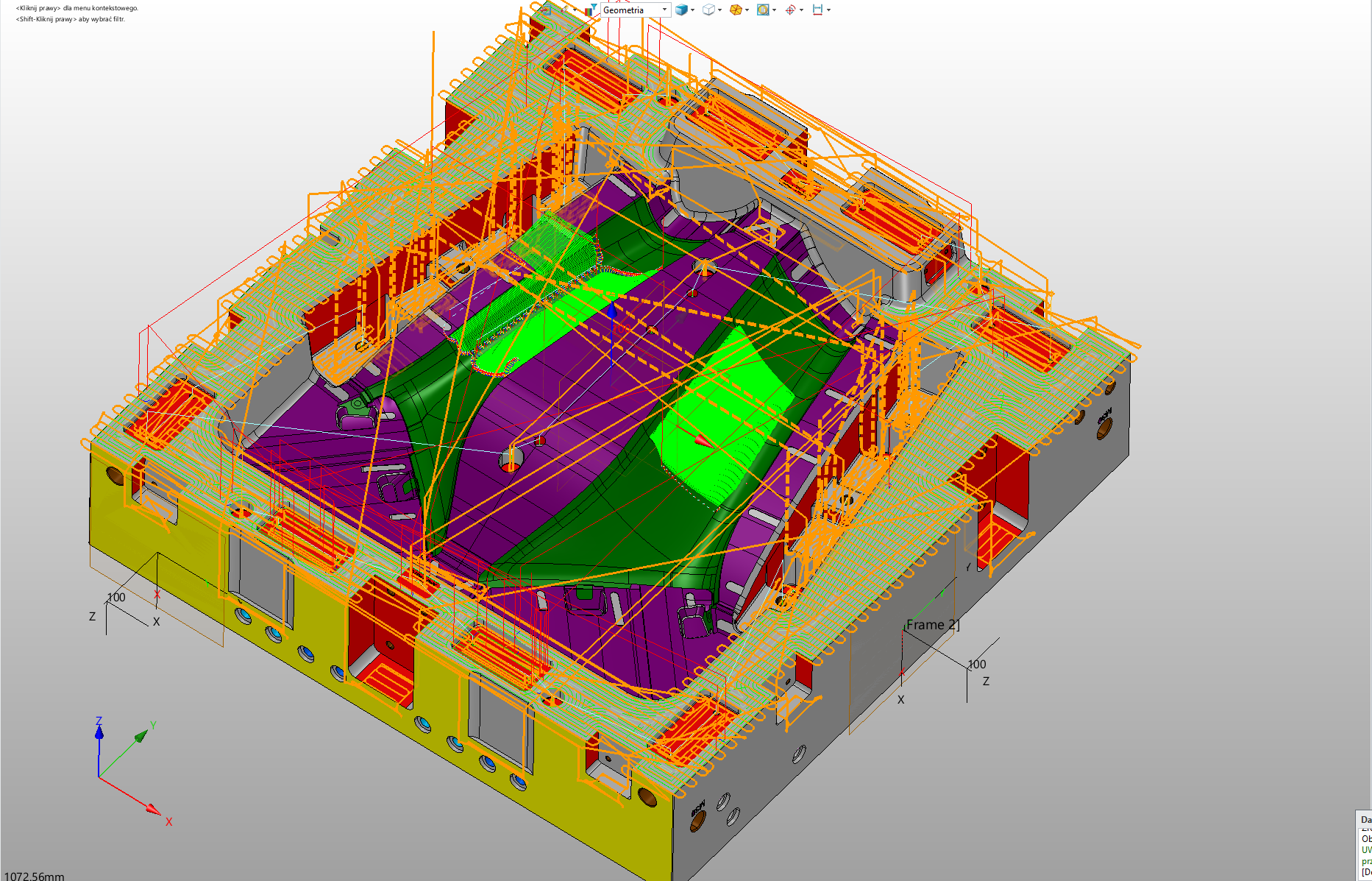Click the color selection filter funnel icon
The width and height of the screenshot is (1372, 881).
[x=591, y=10]
